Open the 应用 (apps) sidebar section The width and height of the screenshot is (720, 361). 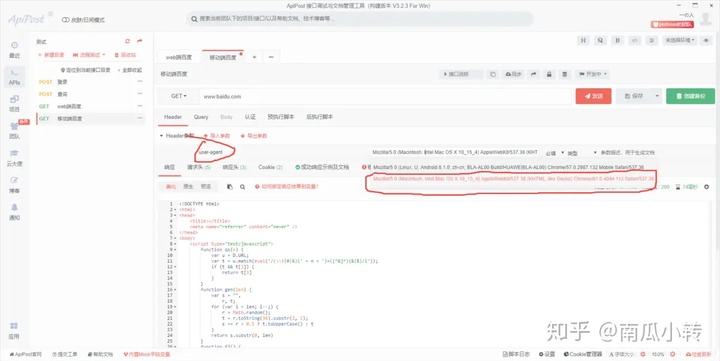coord(14,330)
